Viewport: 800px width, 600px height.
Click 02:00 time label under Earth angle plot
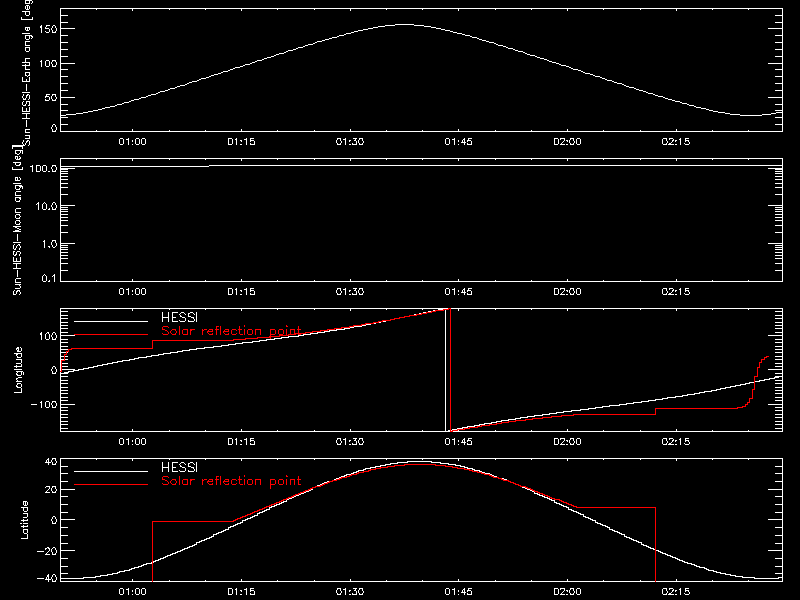coord(567,142)
